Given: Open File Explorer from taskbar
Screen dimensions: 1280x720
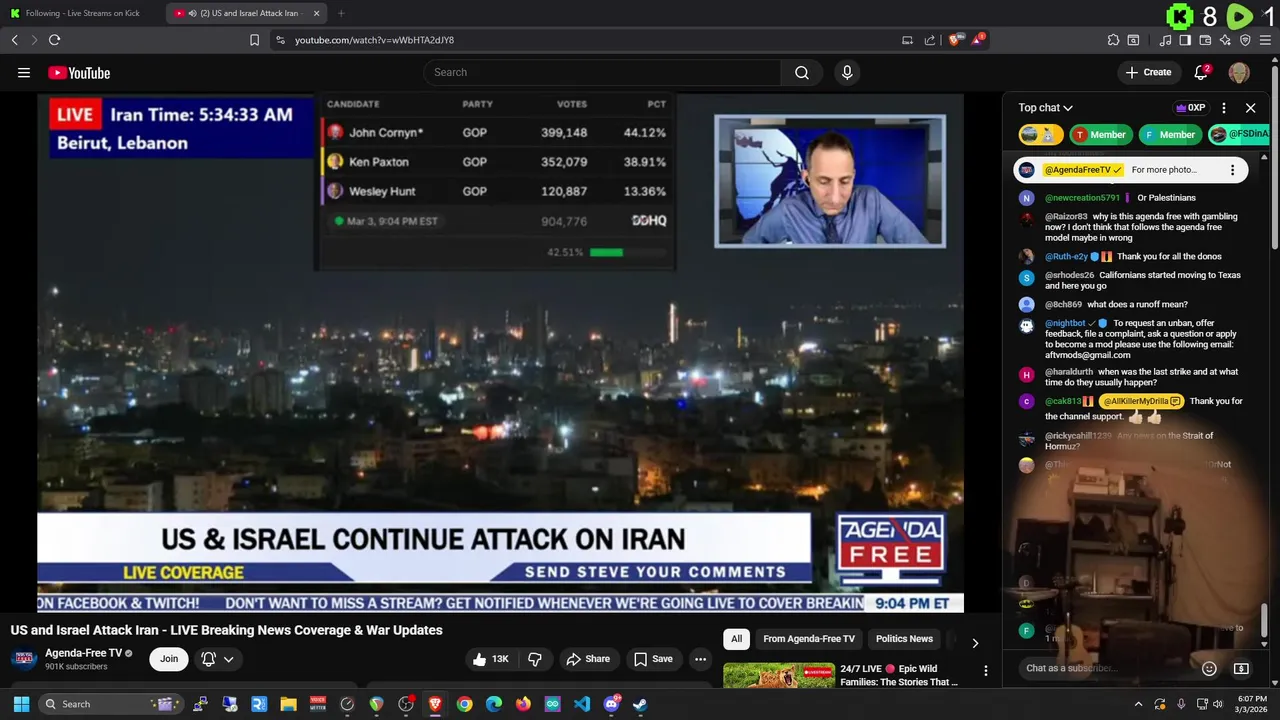Looking at the screenshot, I should click(x=288, y=704).
